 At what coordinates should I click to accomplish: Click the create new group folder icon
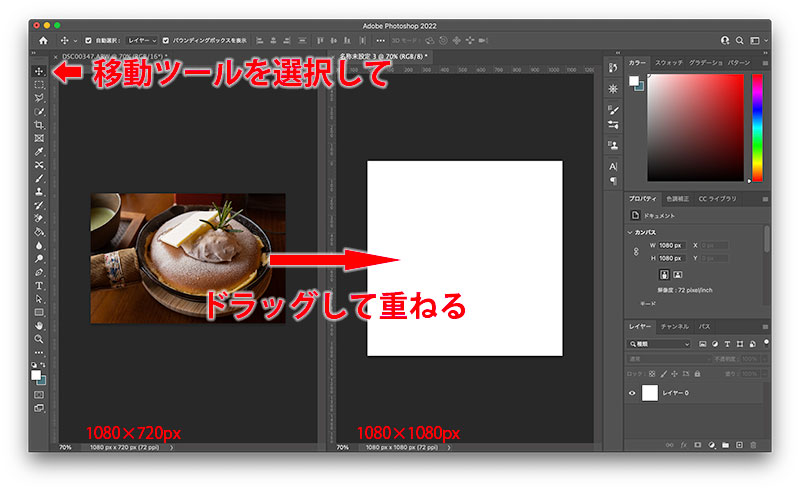tap(726, 445)
